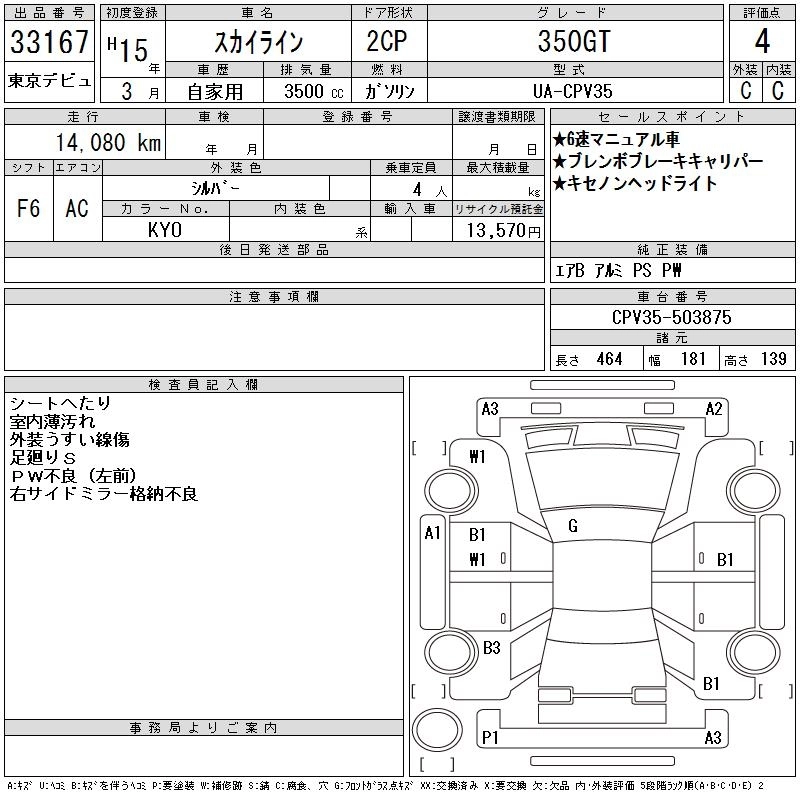This screenshot has width=800, height=800.
Task: Select inspector note 室内薄汚れ
Action: 52,421
